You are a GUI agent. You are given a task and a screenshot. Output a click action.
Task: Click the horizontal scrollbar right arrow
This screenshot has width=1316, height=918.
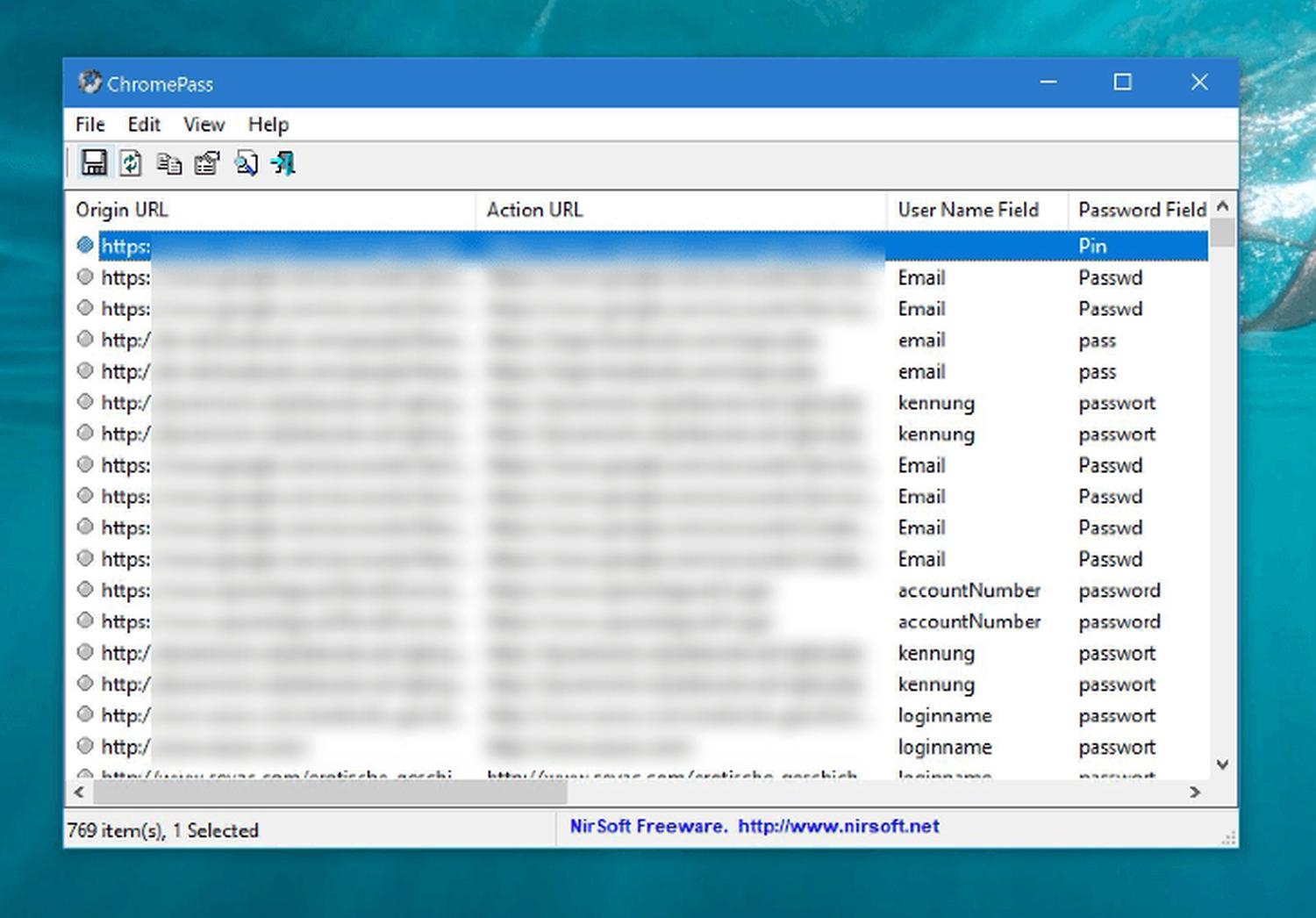[1195, 792]
